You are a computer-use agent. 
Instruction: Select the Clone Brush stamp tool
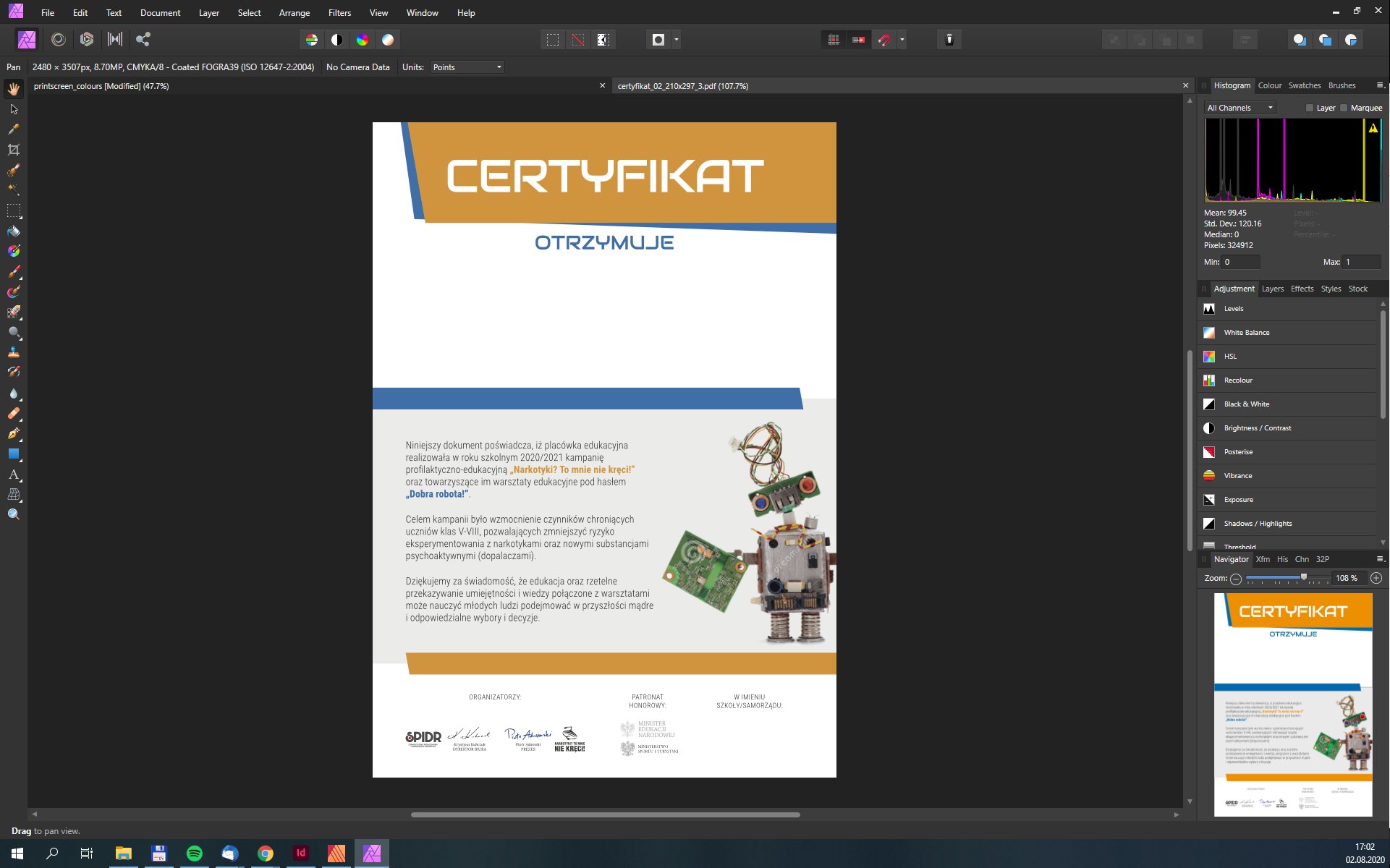[x=14, y=353]
